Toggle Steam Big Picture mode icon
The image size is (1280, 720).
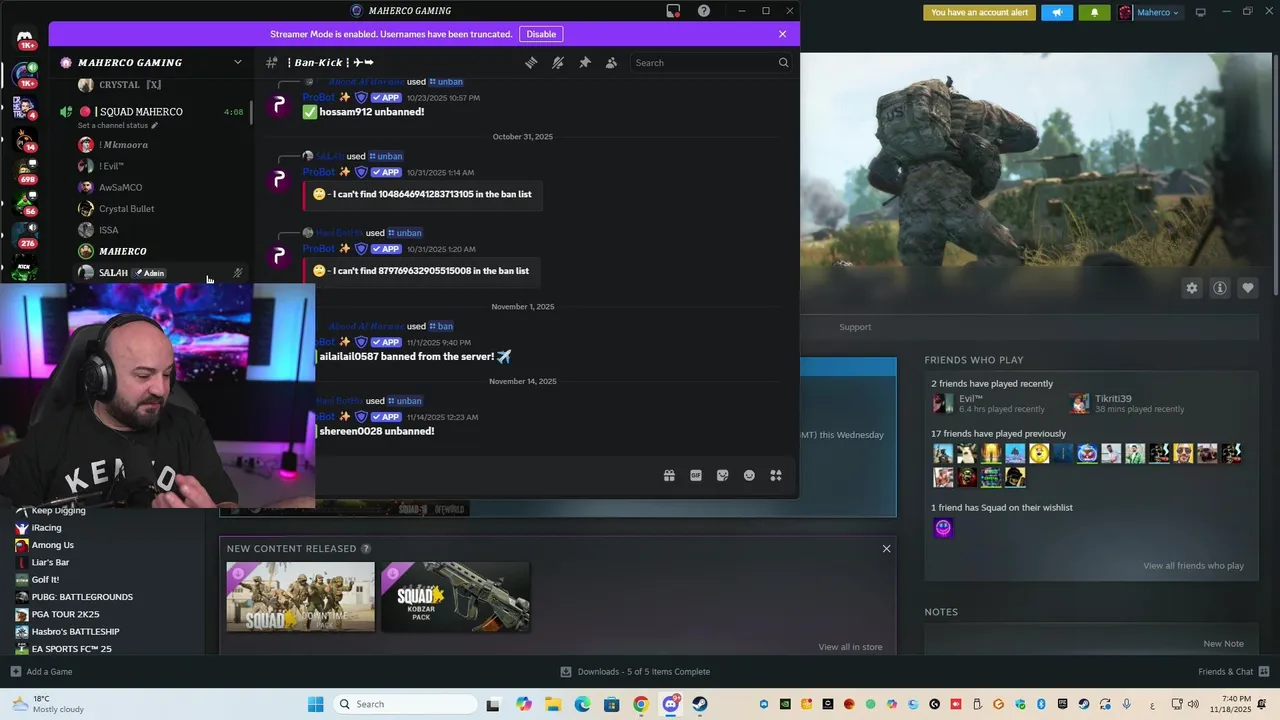coord(1201,12)
